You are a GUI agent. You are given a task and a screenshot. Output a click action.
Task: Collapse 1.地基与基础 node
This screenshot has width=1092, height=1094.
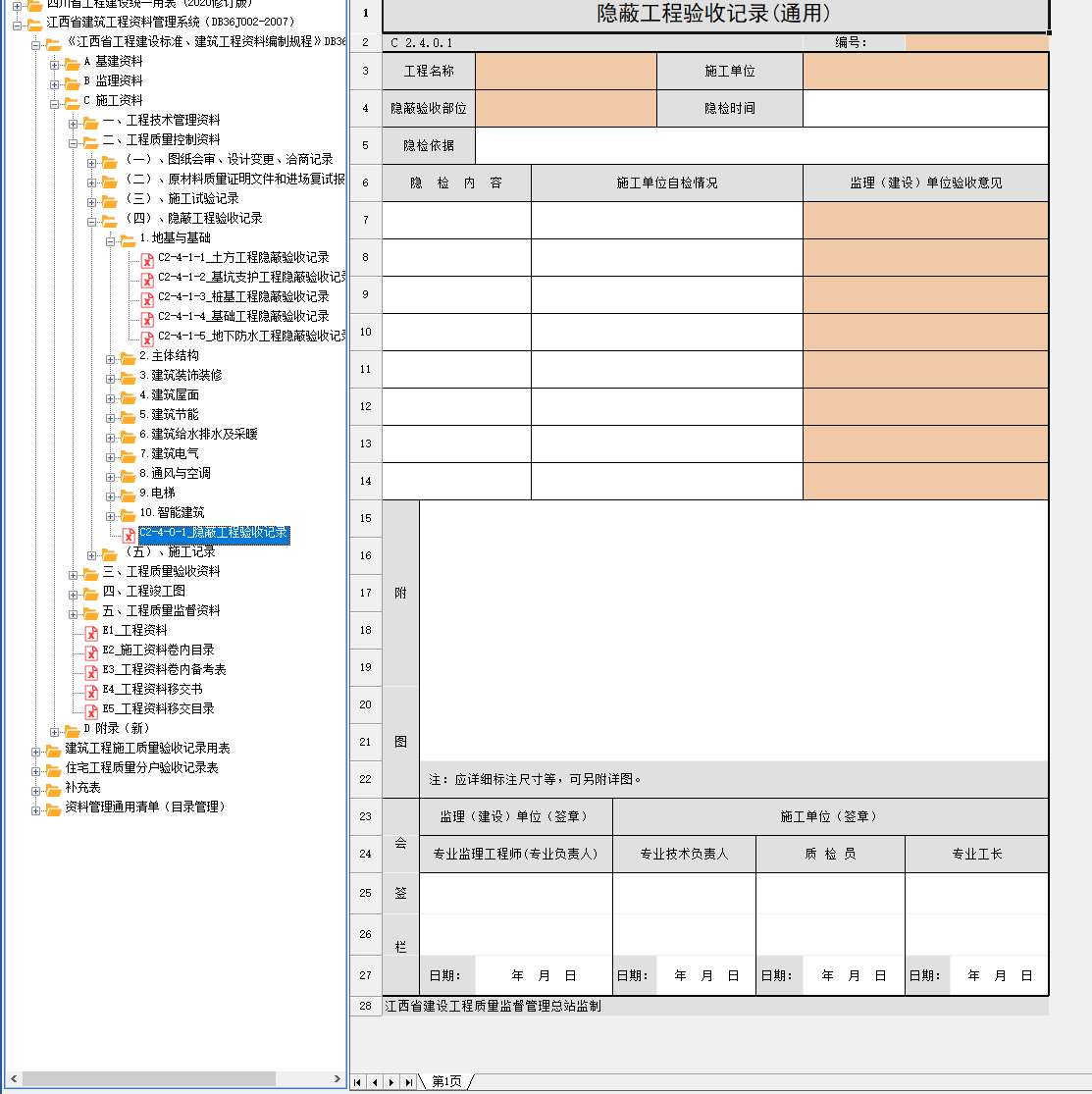coord(110,241)
